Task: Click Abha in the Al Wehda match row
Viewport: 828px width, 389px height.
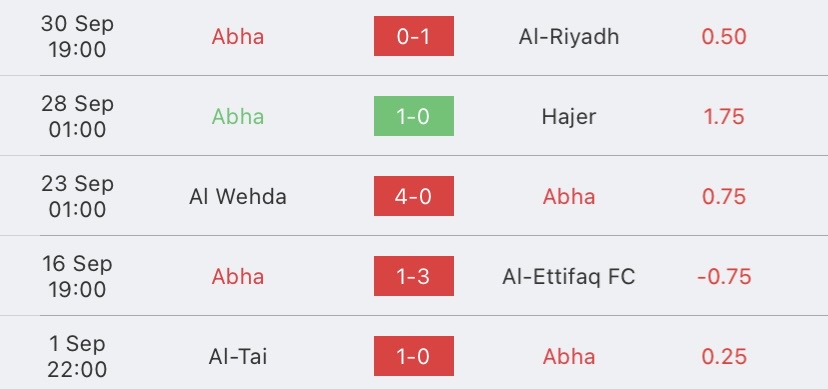Action: pos(569,197)
